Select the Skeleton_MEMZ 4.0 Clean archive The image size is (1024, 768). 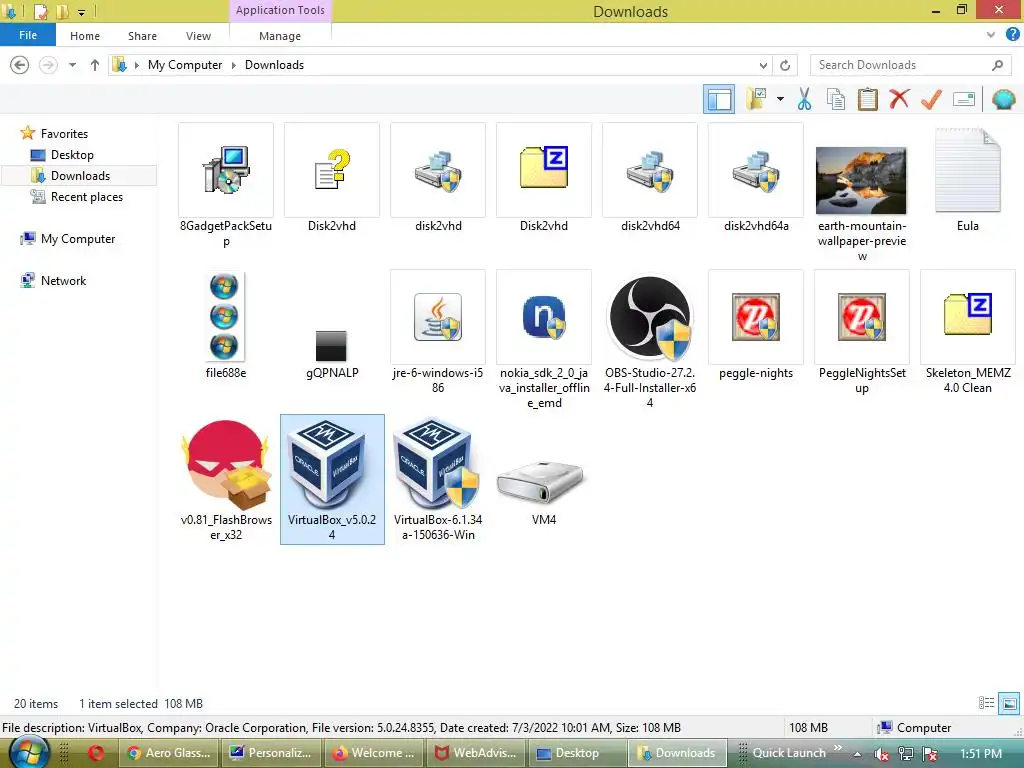(x=967, y=315)
